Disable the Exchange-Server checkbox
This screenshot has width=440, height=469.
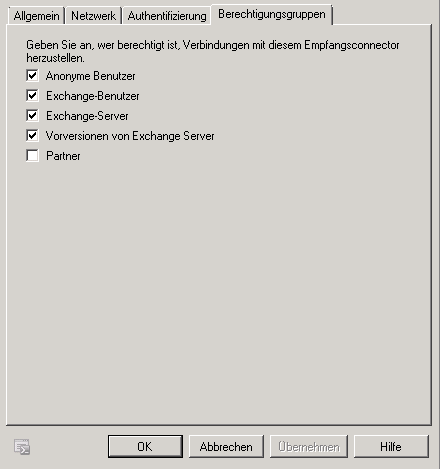(x=32, y=116)
